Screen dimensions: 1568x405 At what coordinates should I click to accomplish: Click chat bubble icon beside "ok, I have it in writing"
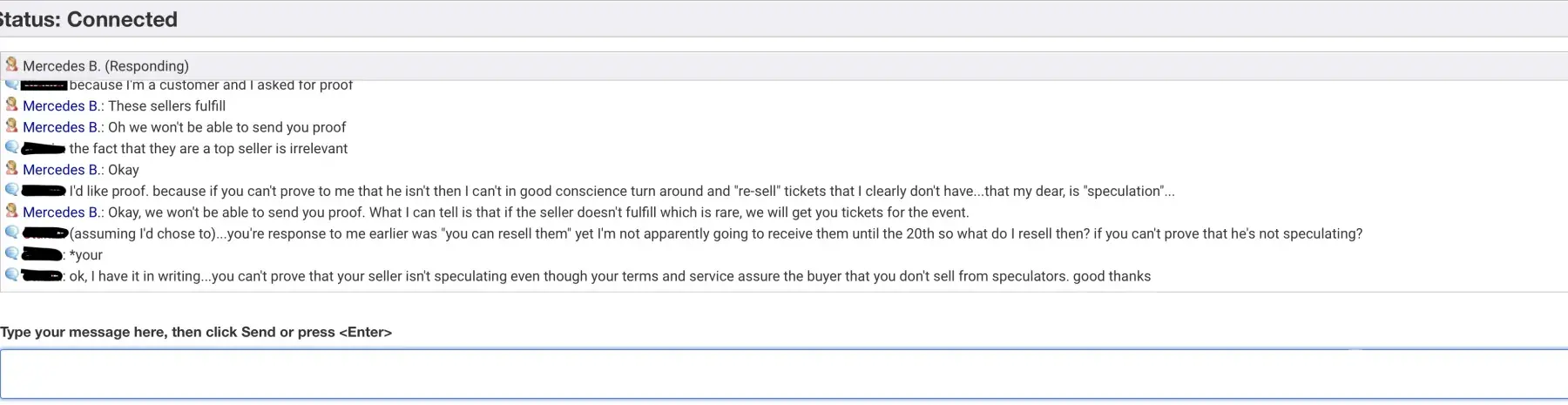[11, 275]
